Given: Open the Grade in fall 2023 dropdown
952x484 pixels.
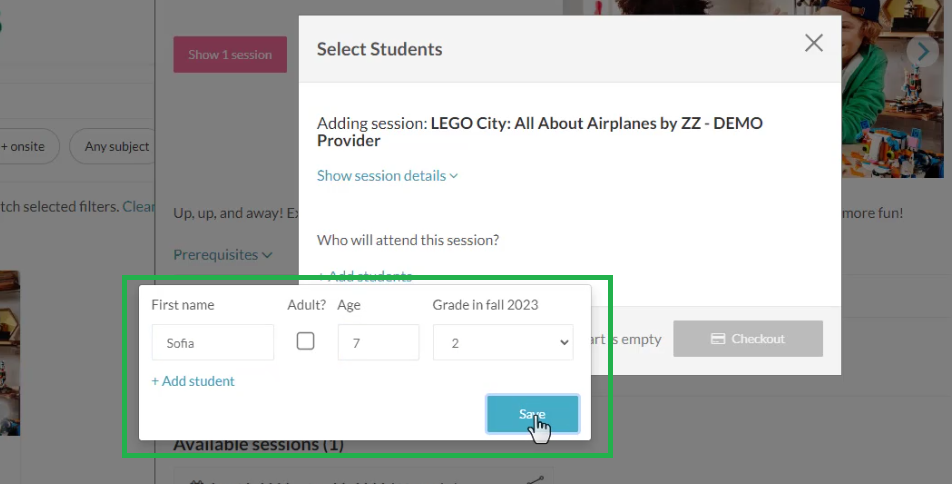Looking at the screenshot, I should tap(503, 342).
